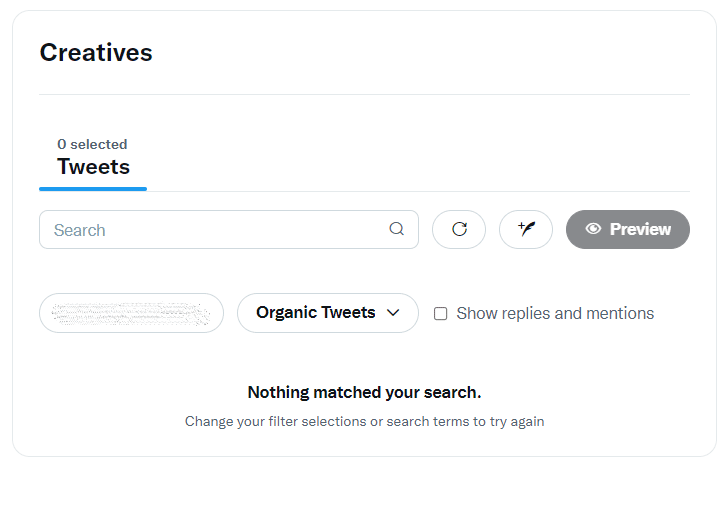
Task: Click the 'Show replies and mentions' label
Action: coord(555,314)
